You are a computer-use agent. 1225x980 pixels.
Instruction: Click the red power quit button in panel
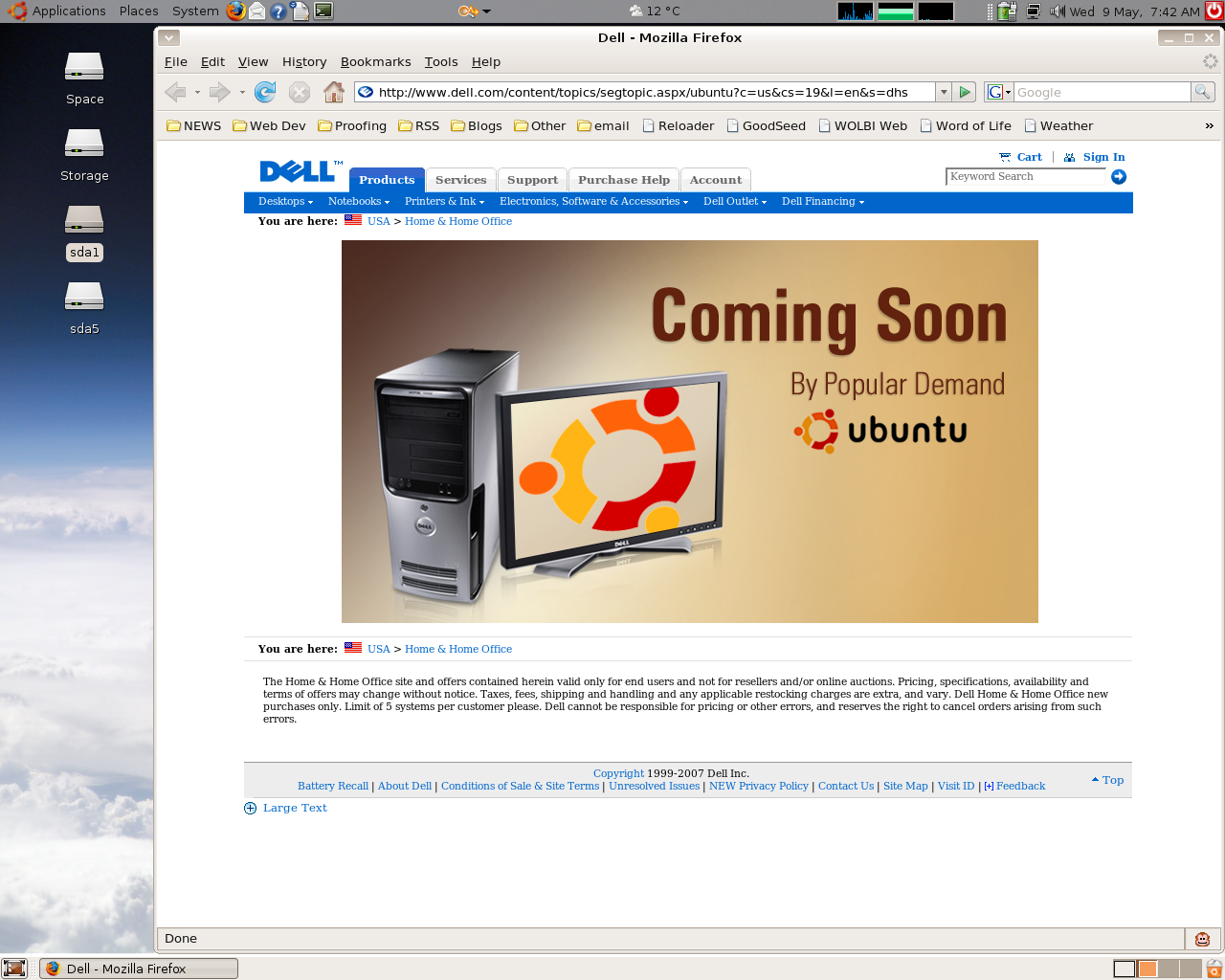pos(1214,11)
